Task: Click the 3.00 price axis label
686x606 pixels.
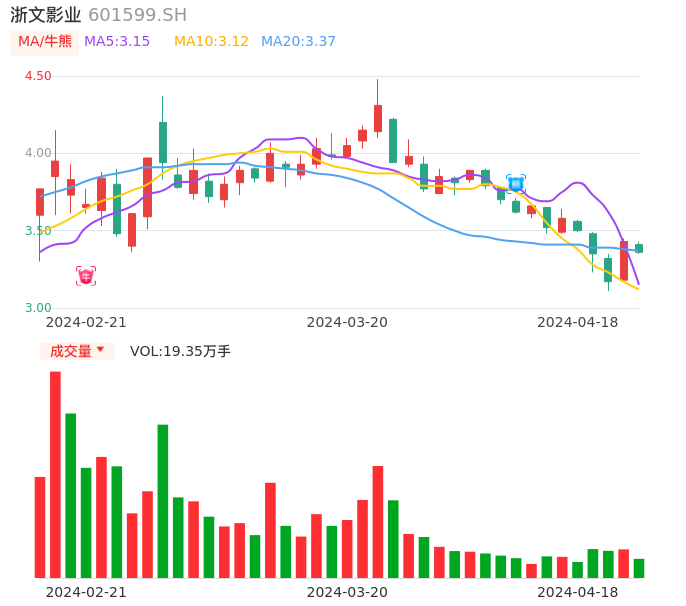Action: [38, 308]
